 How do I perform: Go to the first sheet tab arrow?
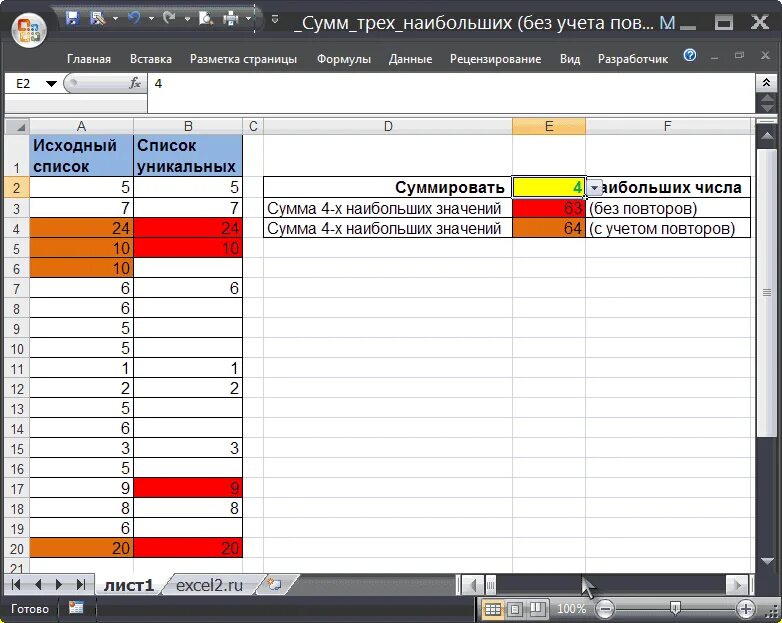15,585
